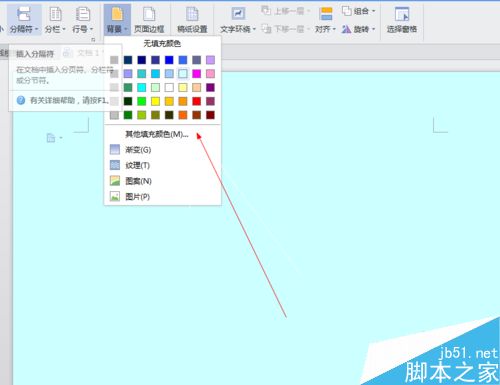The image size is (500, 385).
Task: Click the 上移一层 bring forward icon
Action: [x=266, y=11]
